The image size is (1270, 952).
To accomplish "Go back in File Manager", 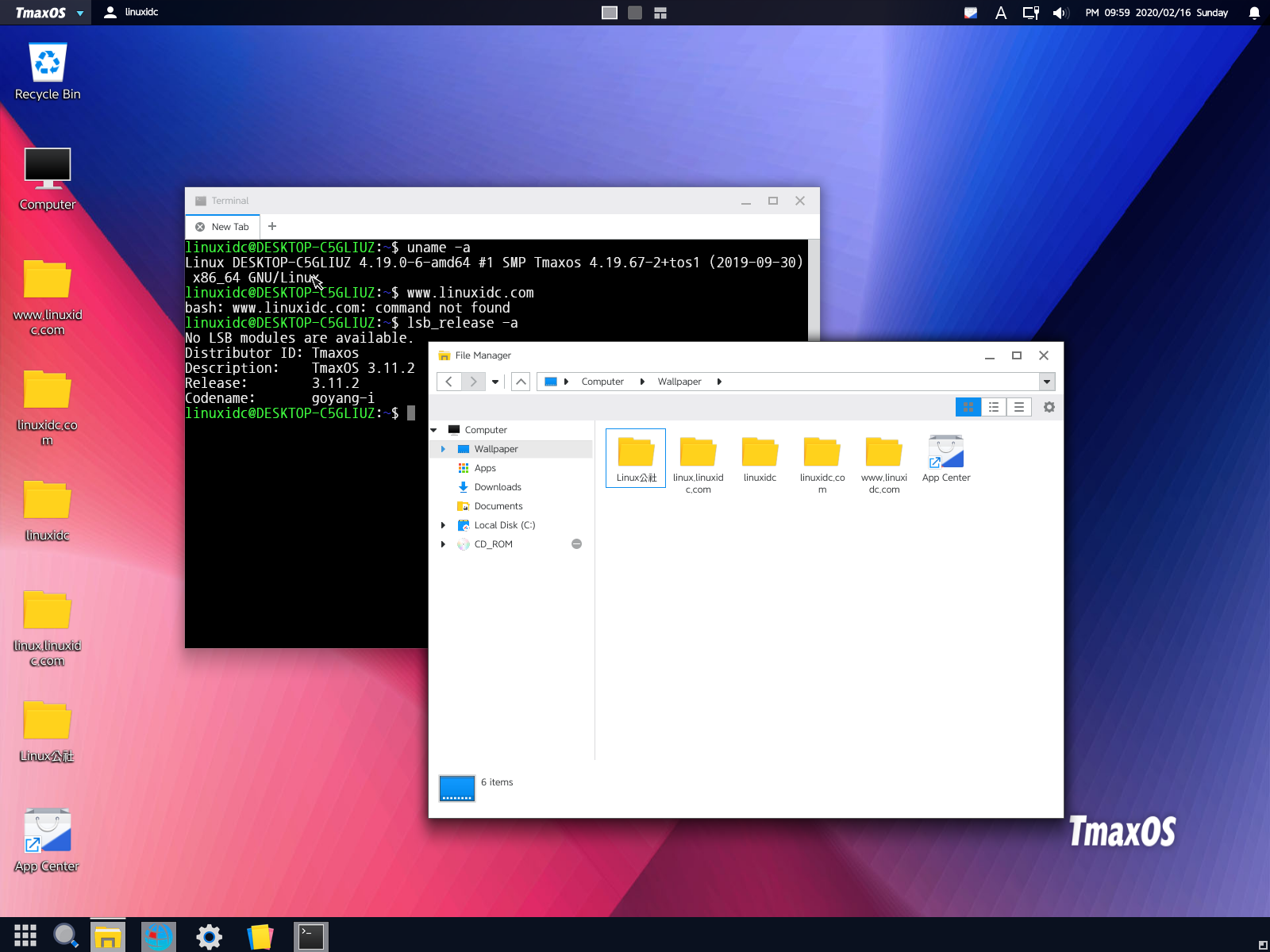I will pos(448,382).
